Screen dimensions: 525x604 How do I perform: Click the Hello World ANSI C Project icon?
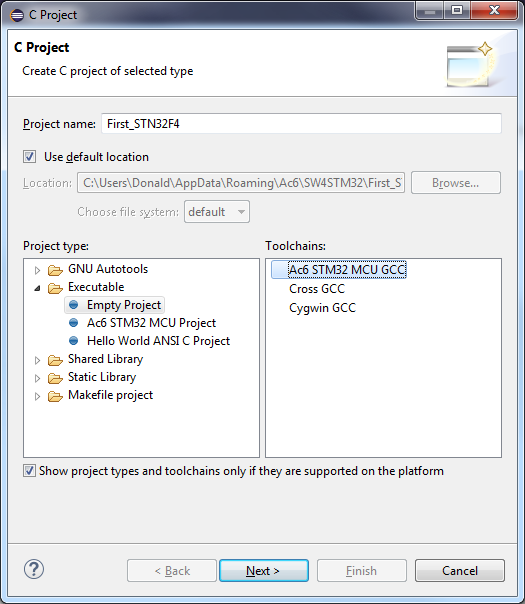(73, 341)
